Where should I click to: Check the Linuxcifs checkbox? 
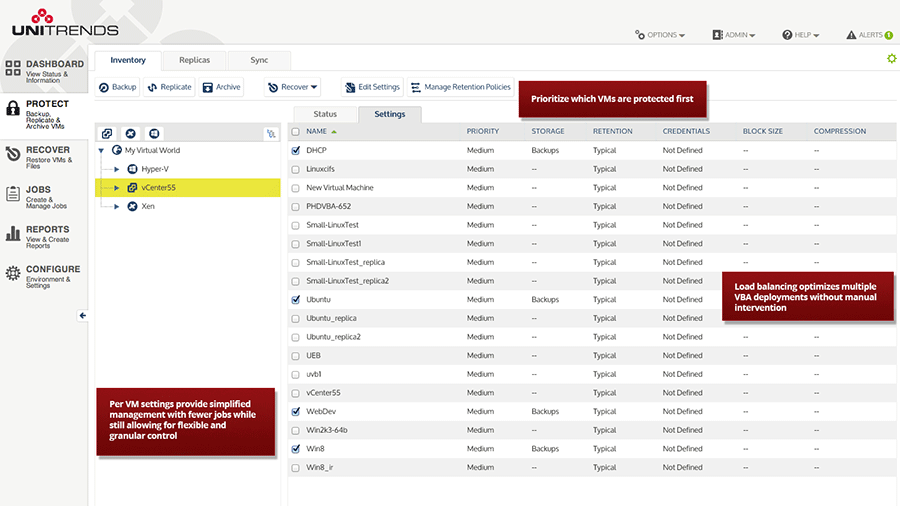point(296,169)
